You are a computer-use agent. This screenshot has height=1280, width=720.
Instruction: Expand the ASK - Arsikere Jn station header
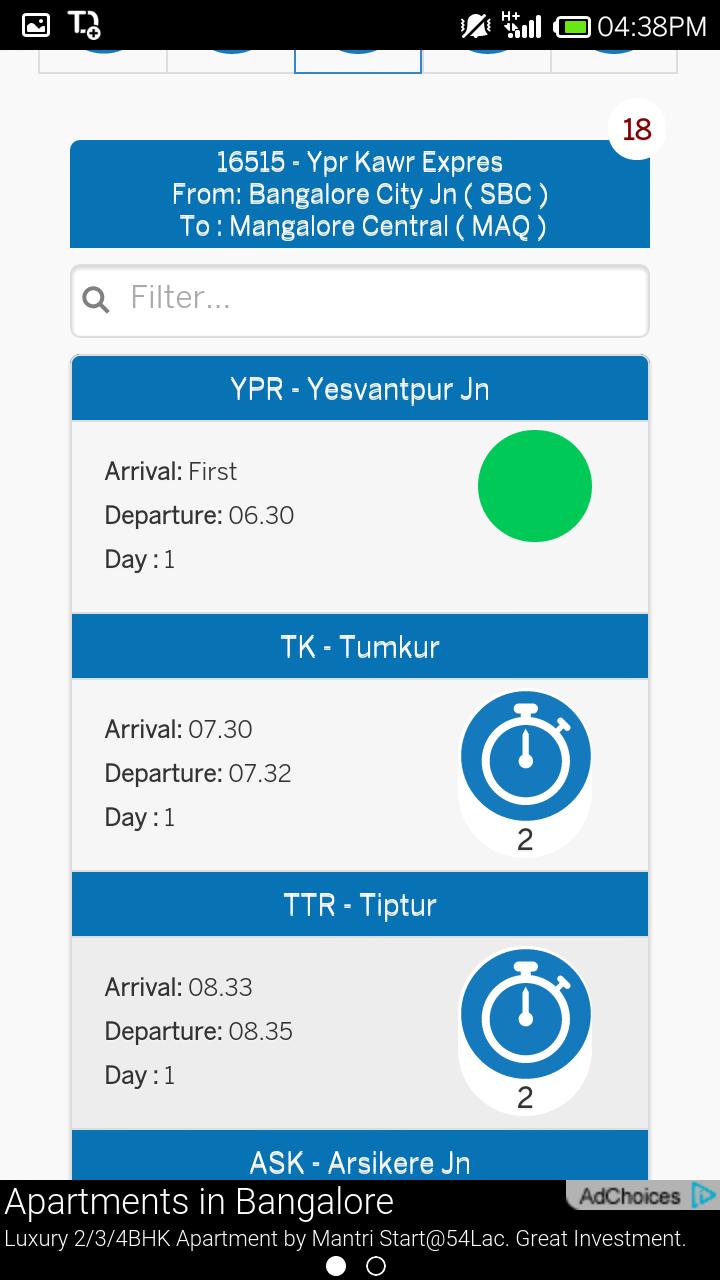[x=359, y=1161]
